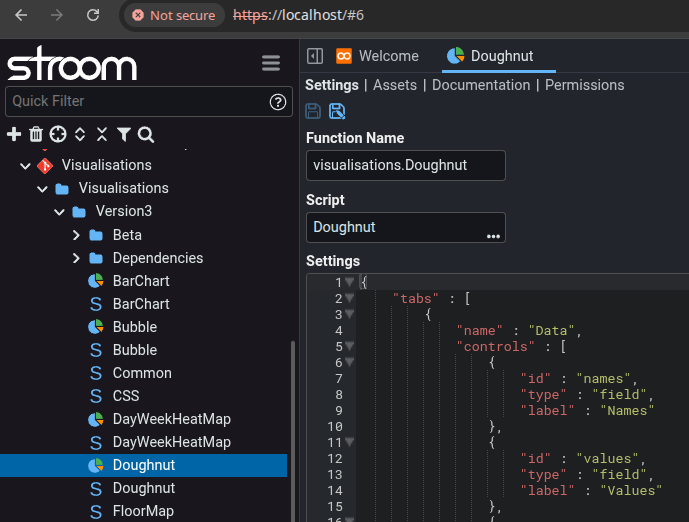
Task: Click the DayWeekHeatMap script S icon
Action: click(96, 442)
